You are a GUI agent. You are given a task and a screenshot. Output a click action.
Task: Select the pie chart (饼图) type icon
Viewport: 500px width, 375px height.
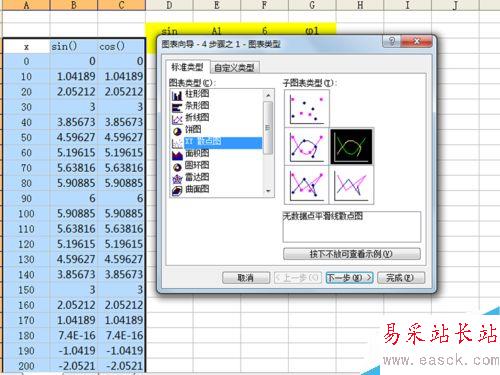click(x=177, y=131)
